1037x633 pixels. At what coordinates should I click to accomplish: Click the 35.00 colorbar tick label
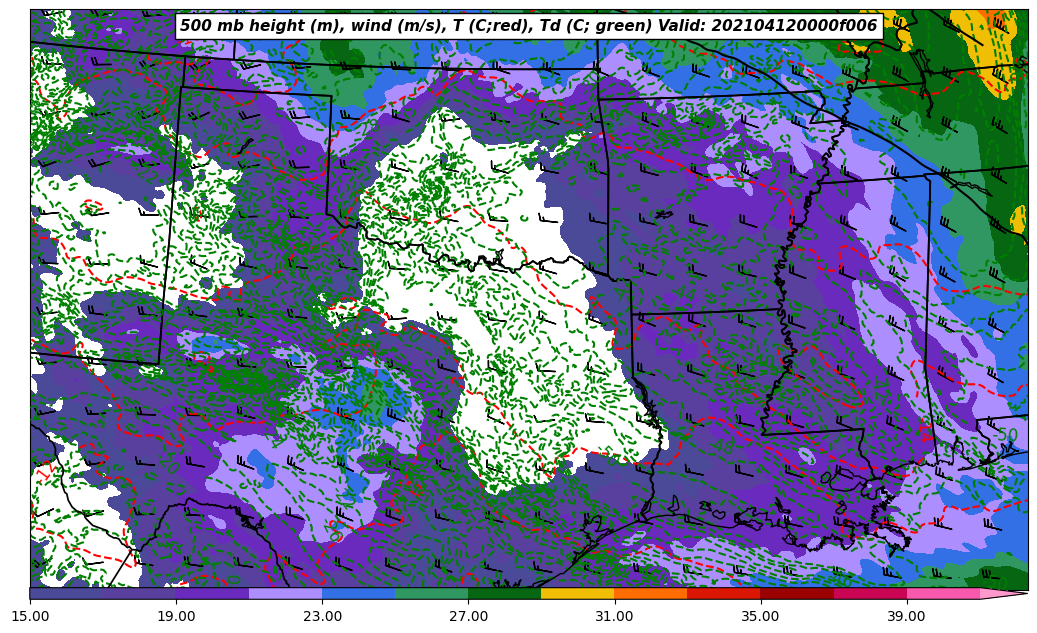click(x=760, y=616)
